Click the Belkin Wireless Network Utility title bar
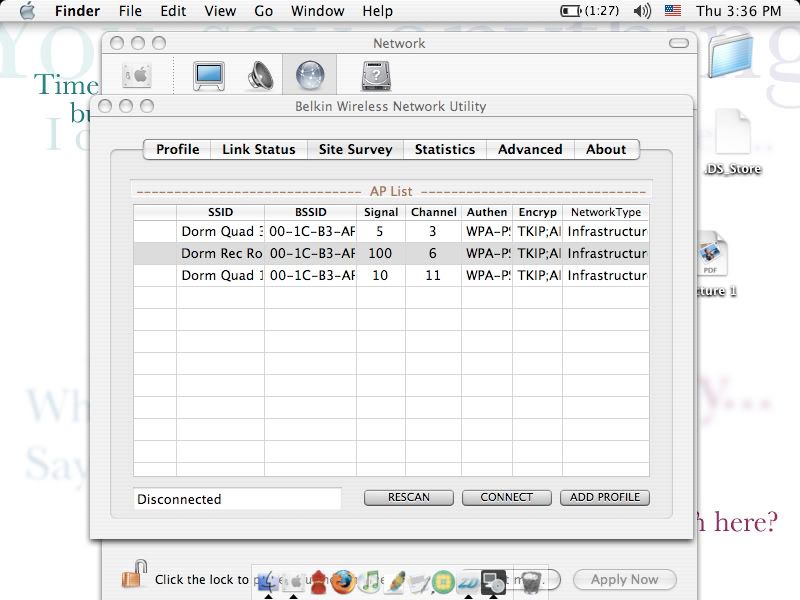800x600 pixels. pos(391,106)
